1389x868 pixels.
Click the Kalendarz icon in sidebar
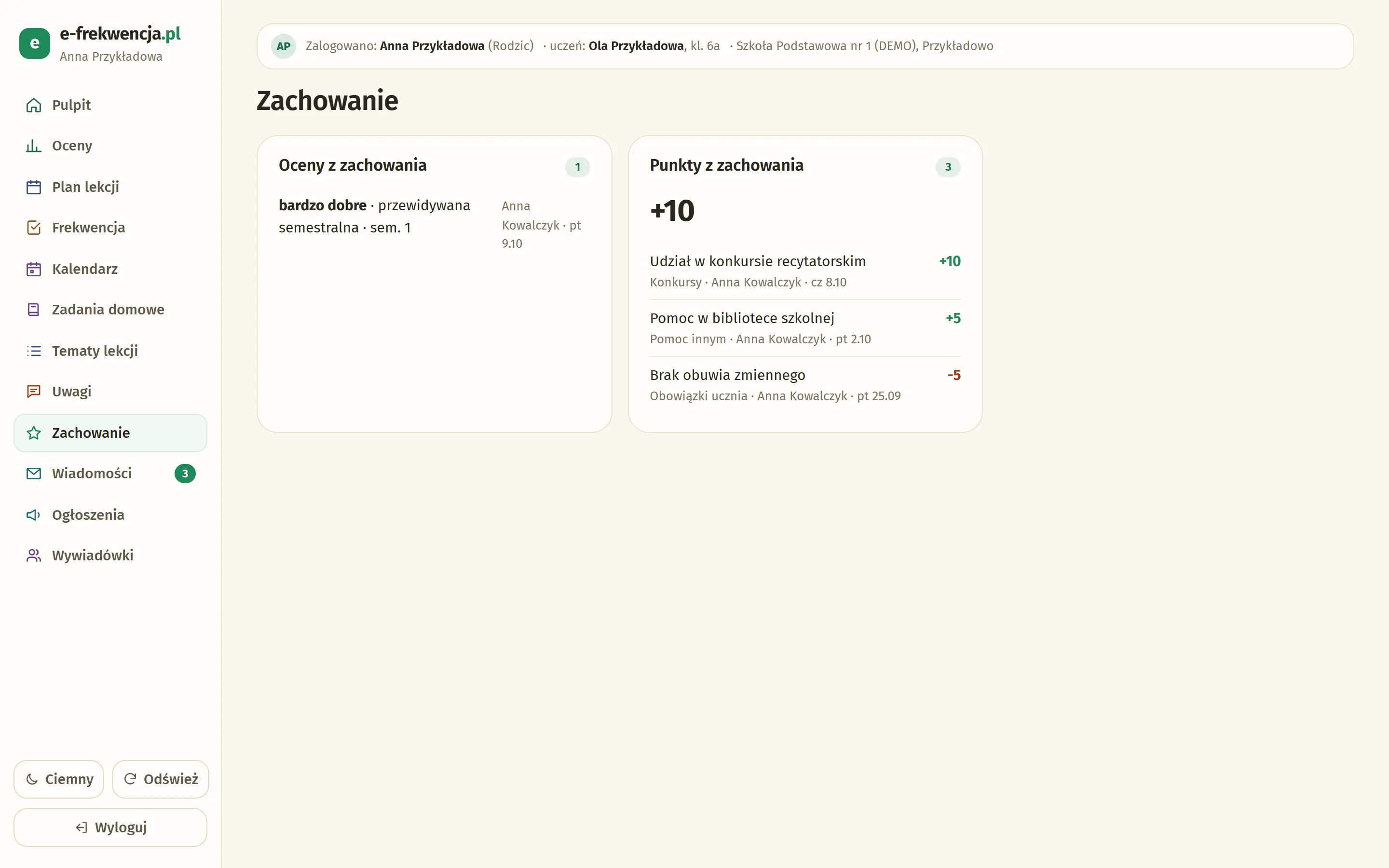[x=34, y=269]
